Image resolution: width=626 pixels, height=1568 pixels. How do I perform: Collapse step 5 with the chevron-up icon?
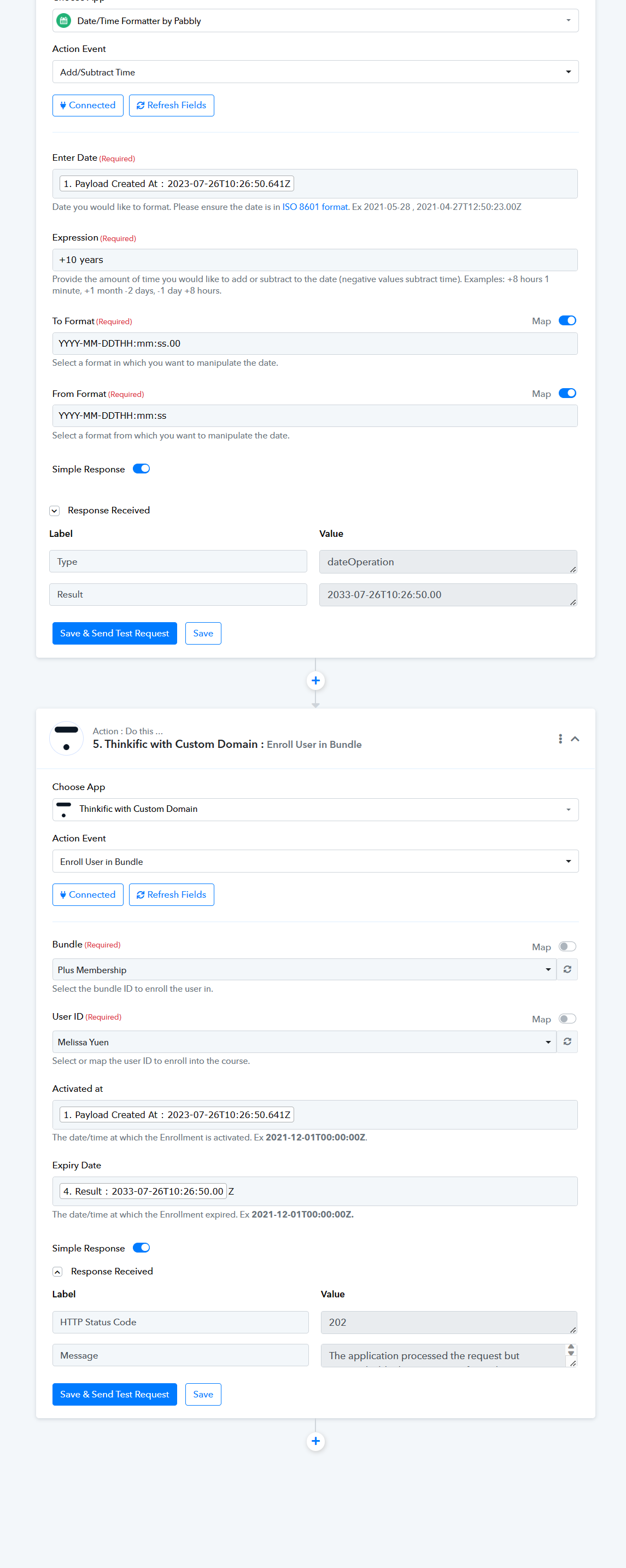(575, 738)
